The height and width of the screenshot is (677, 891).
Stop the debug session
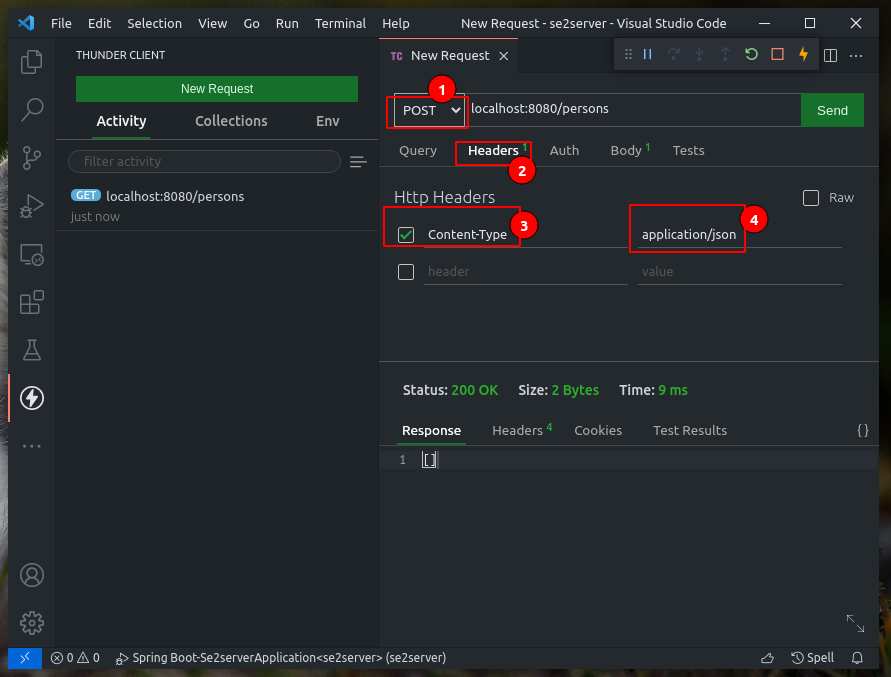[777, 54]
